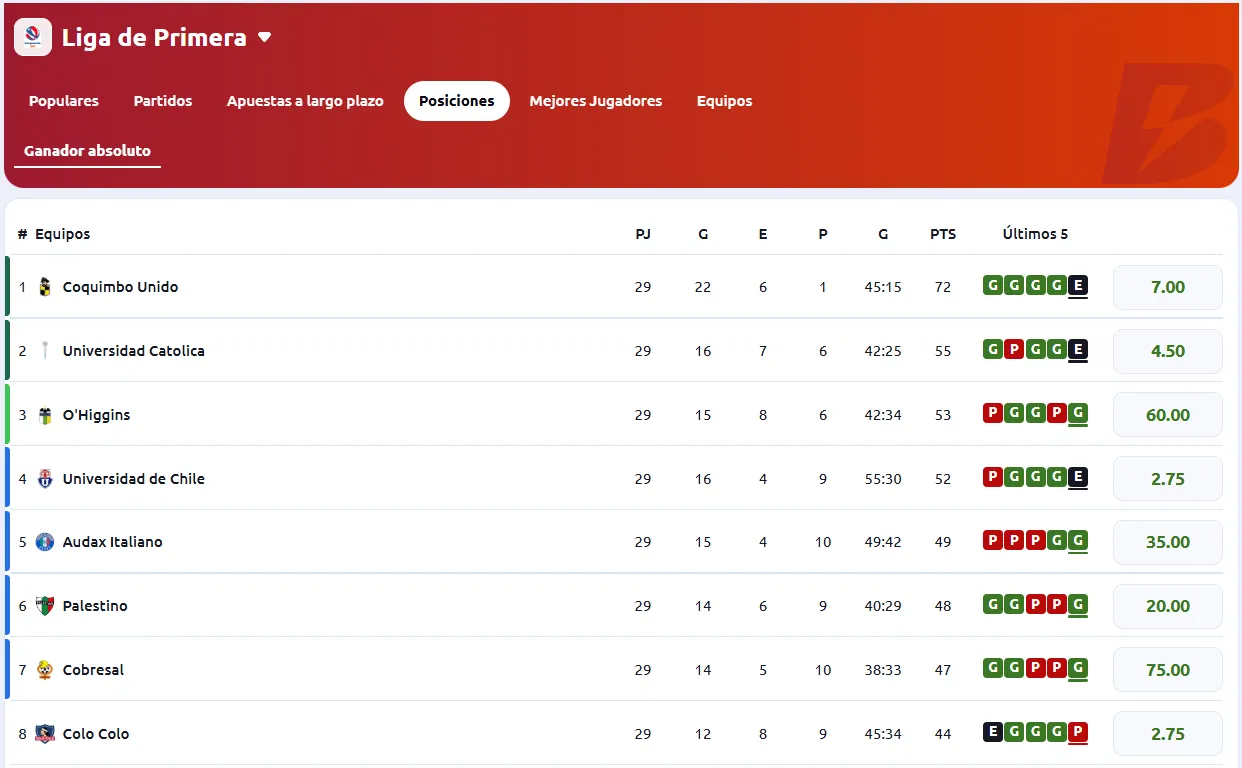Click the Audax Italiano team crest

click(x=45, y=542)
